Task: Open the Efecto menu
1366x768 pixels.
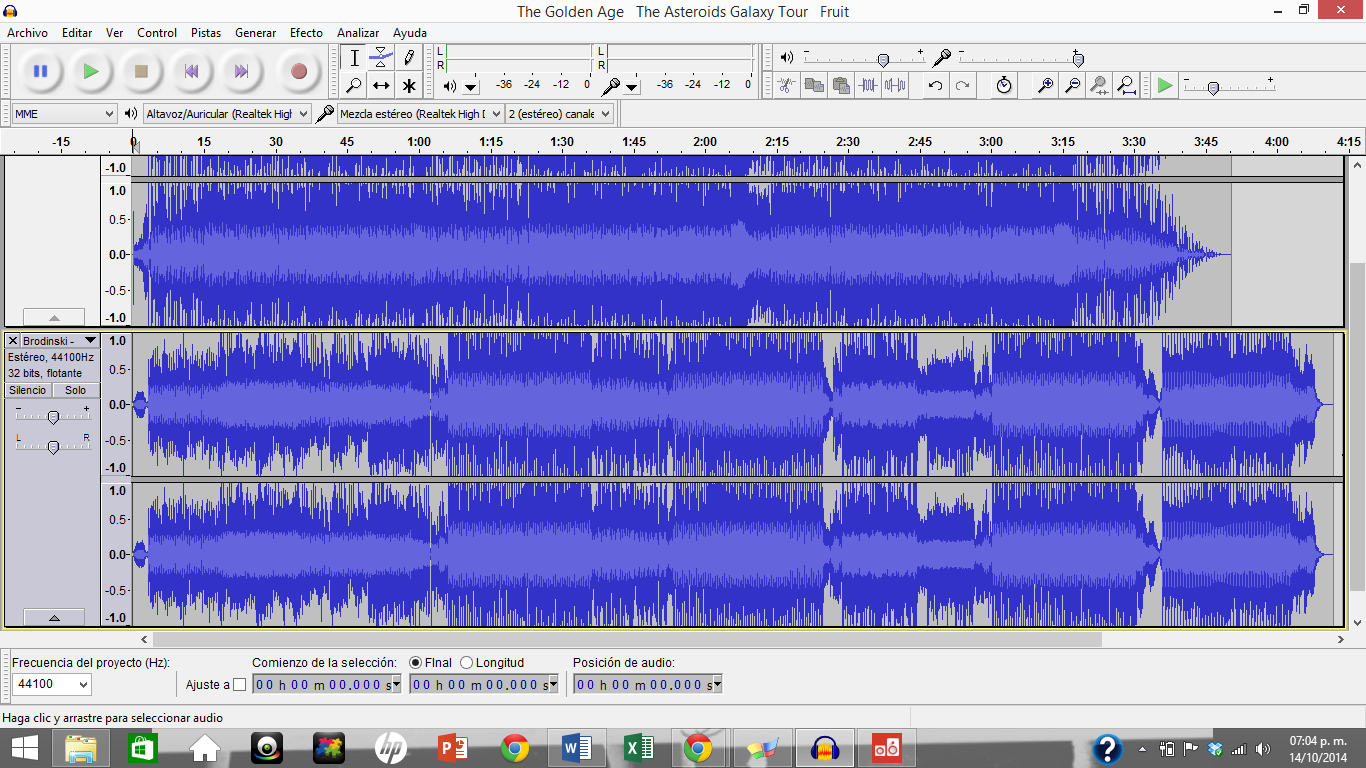Action: pyautogui.click(x=306, y=33)
